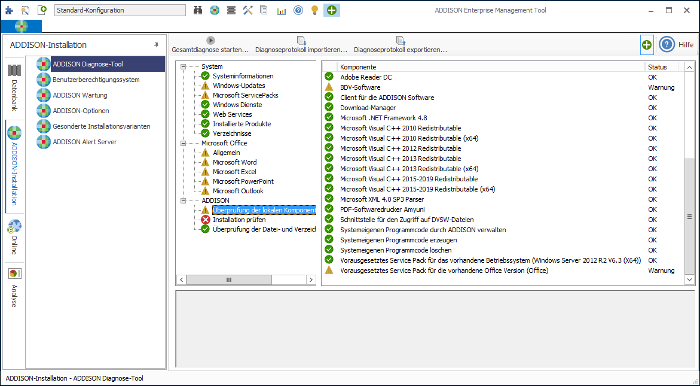
Task: Click the cursor-with-window icon in title bar
Action: tap(25, 10)
